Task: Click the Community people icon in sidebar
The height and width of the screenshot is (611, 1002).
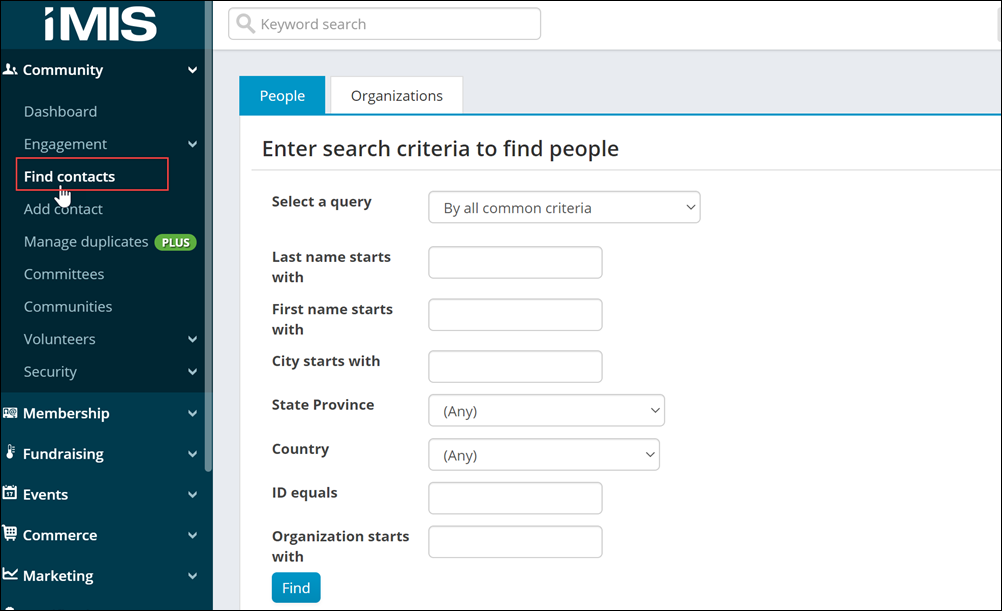Action: click(x=10, y=70)
